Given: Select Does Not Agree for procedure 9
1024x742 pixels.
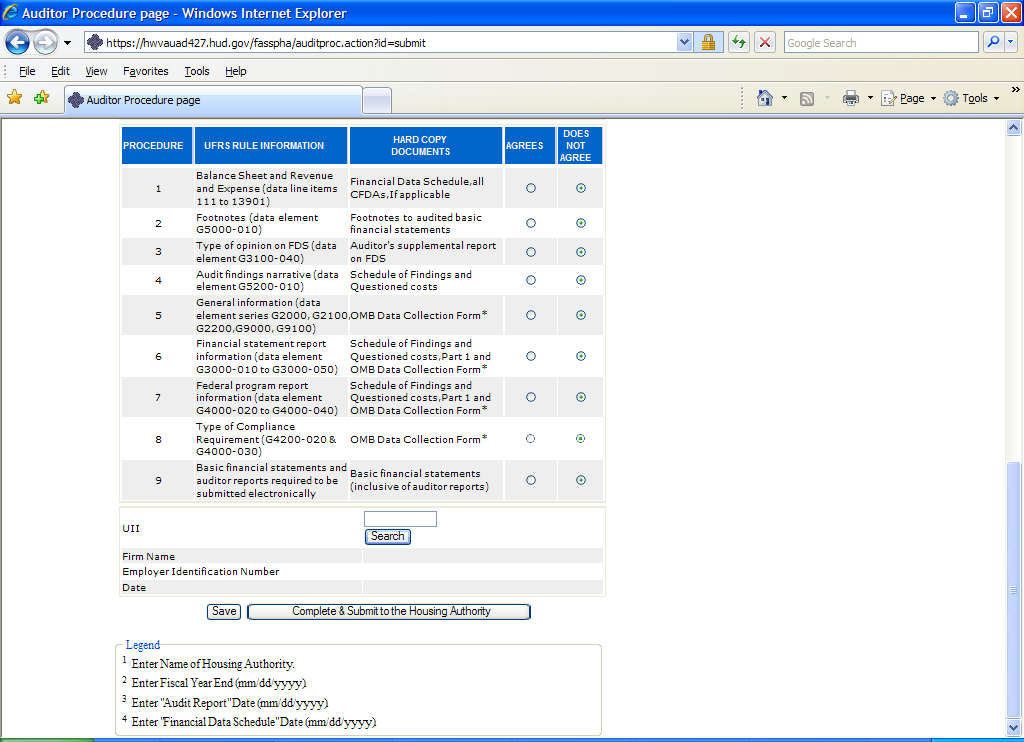Looking at the screenshot, I should 581,480.
